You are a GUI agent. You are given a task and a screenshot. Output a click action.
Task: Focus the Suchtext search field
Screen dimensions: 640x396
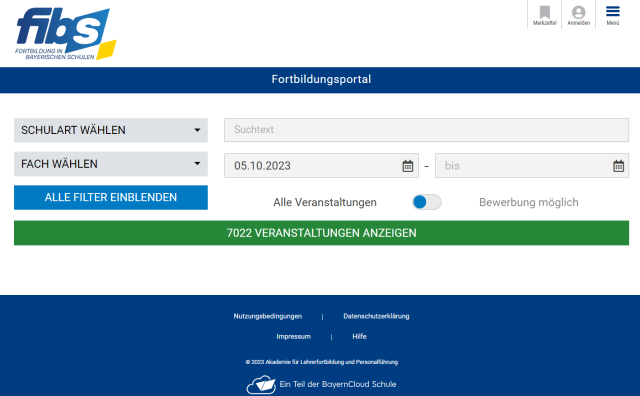426,130
